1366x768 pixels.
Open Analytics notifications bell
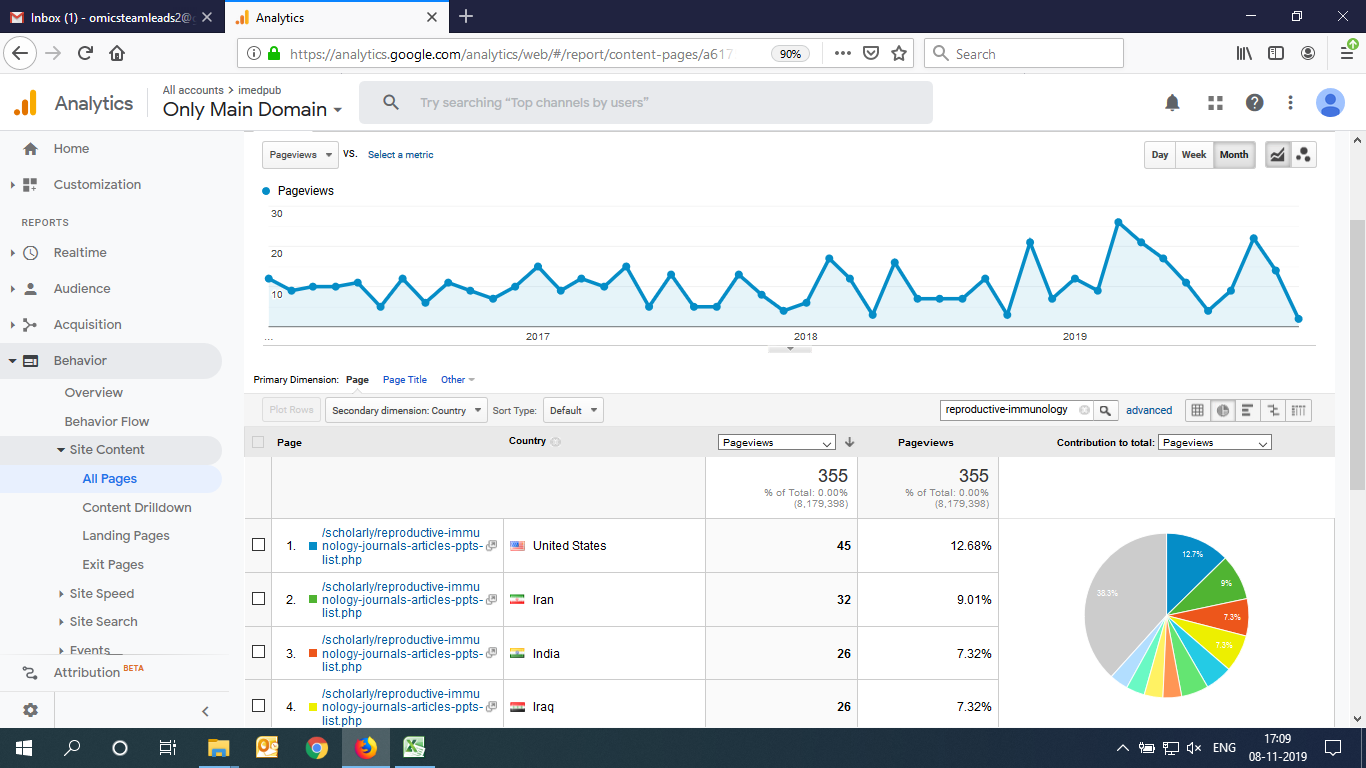(x=1172, y=103)
